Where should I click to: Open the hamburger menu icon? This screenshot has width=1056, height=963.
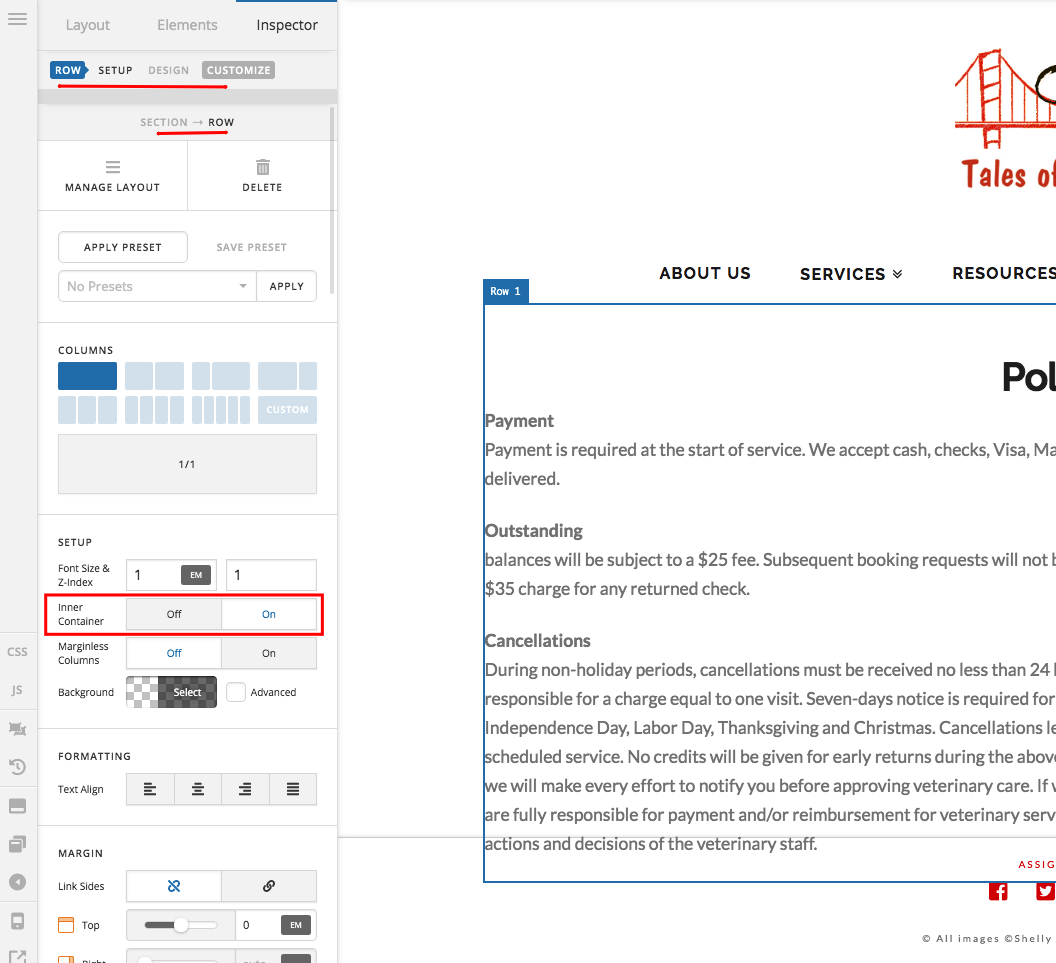point(18,19)
